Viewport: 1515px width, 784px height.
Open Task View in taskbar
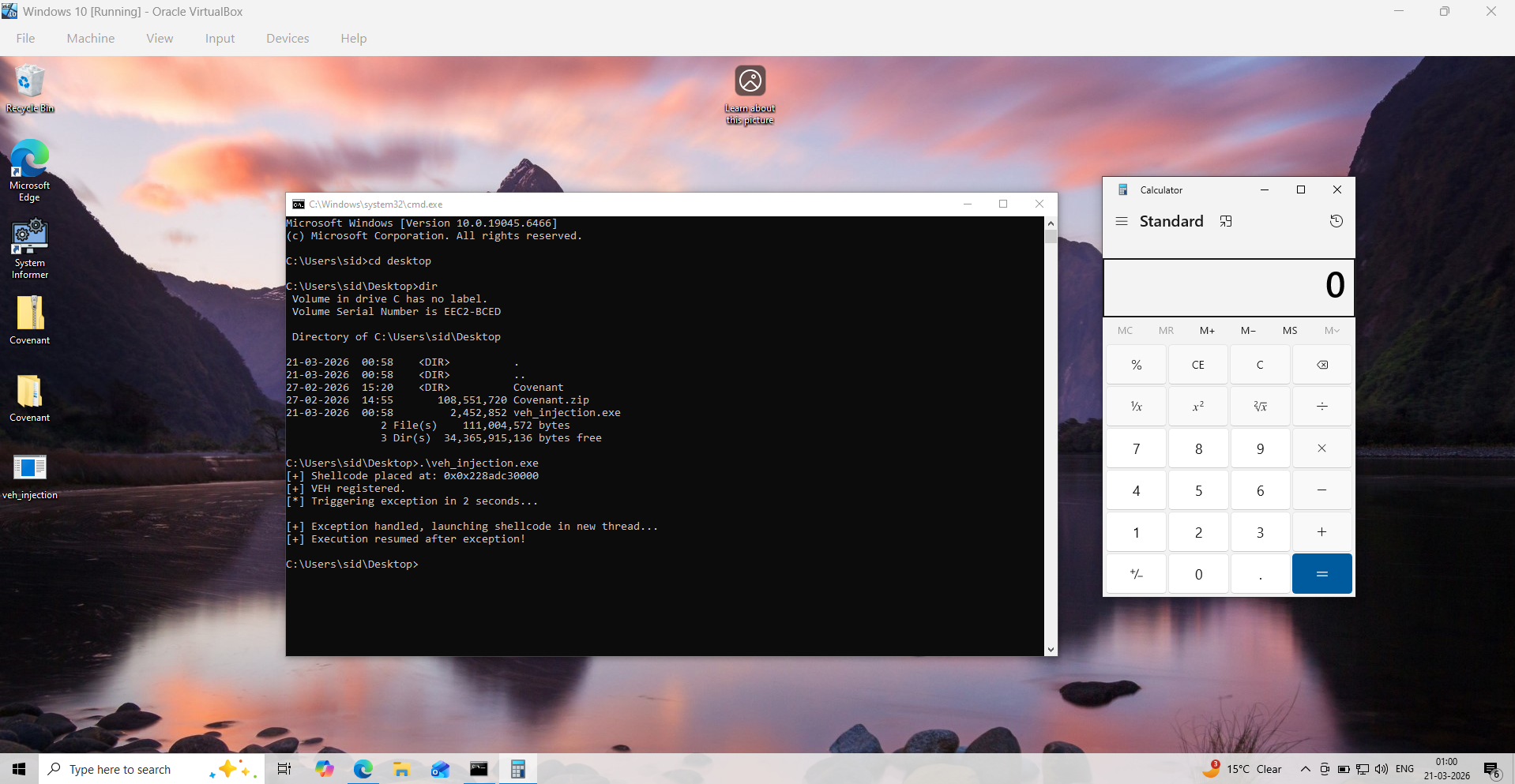click(x=284, y=769)
